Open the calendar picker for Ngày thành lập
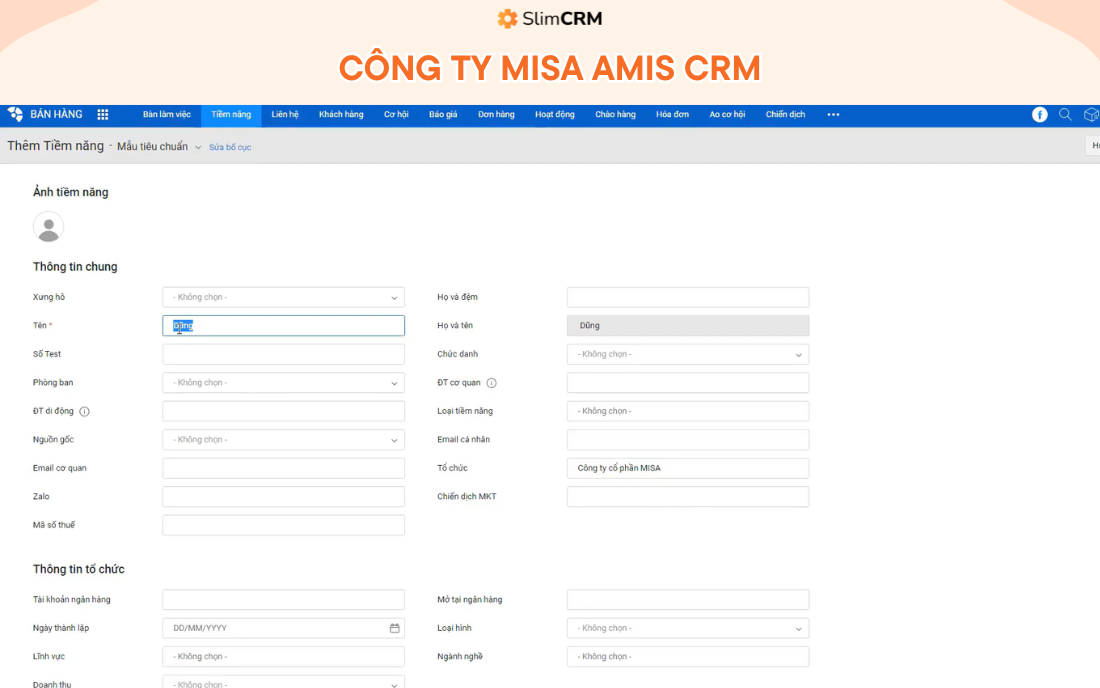Screen dimensions: 1100x688 (x=394, y=628)
